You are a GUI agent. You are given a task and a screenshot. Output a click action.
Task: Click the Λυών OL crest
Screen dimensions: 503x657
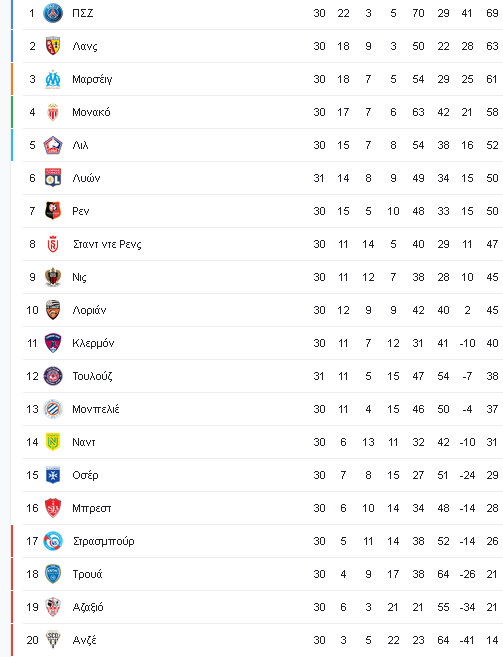53,178
